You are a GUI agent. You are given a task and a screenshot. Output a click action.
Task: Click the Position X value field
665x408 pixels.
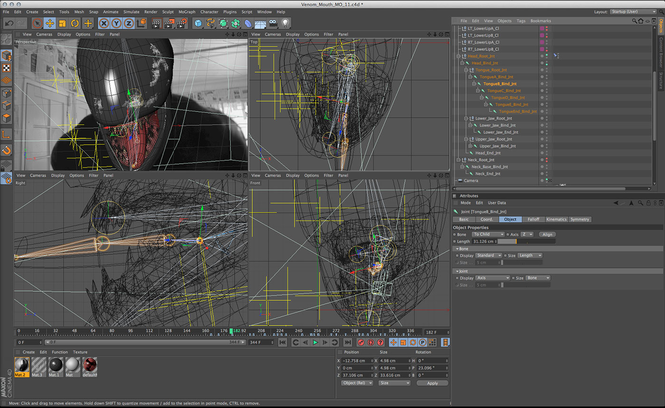(357, 360)
